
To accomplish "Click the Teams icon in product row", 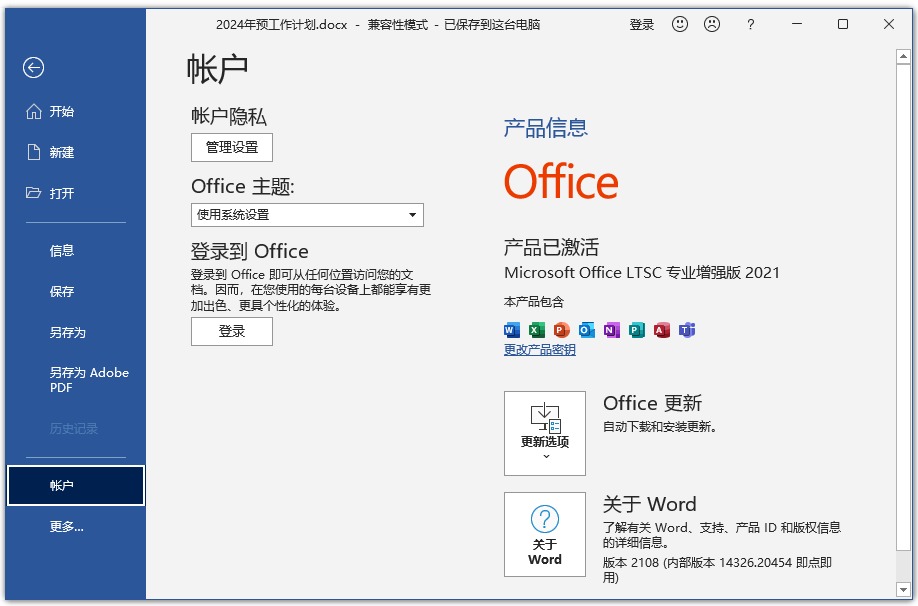I will pos(687,330).
